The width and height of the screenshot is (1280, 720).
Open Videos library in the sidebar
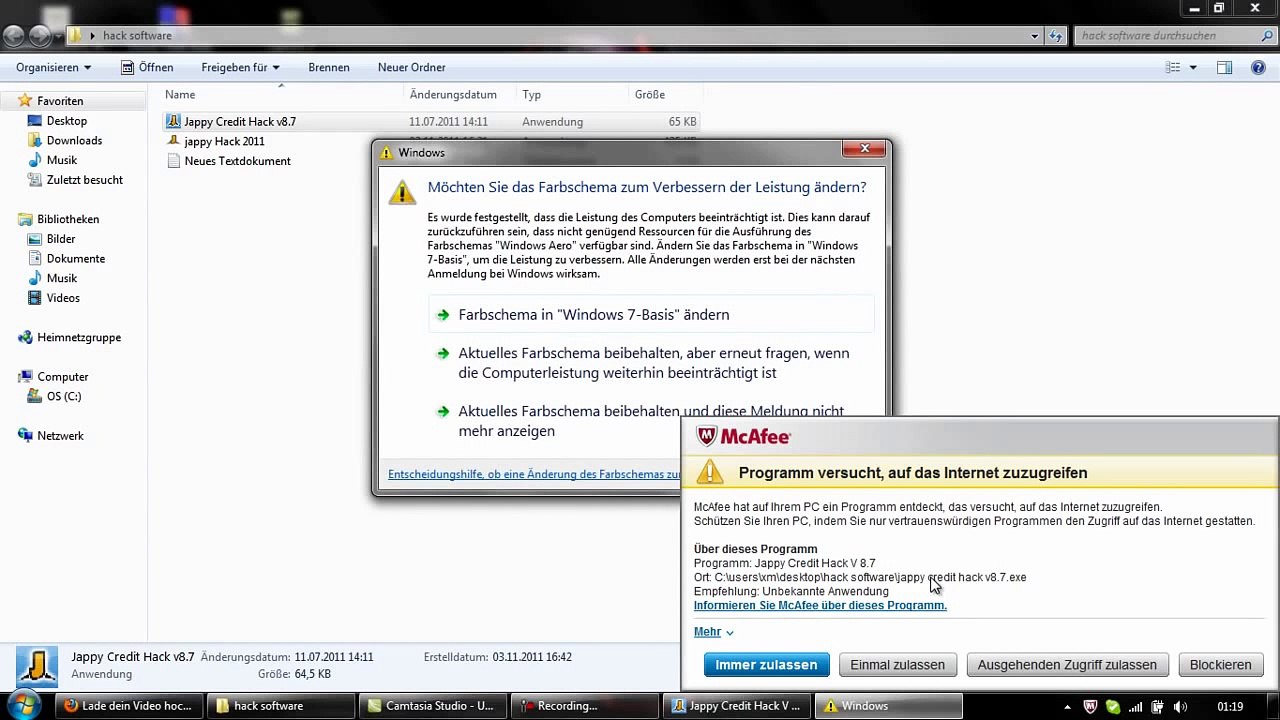[x=63, y=298]
